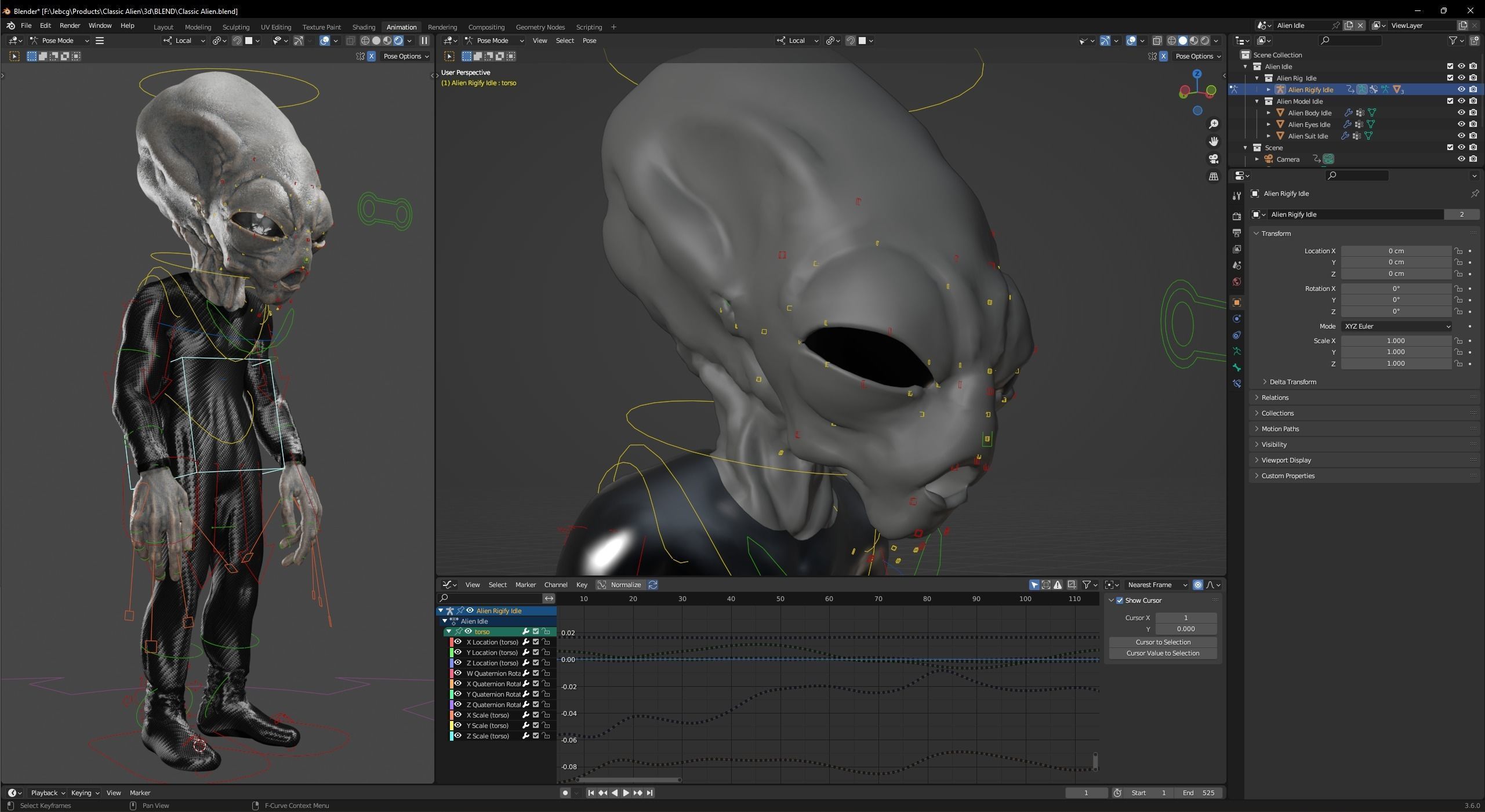
Task: Click the Outliner search field
Action: pos(1349,40)
